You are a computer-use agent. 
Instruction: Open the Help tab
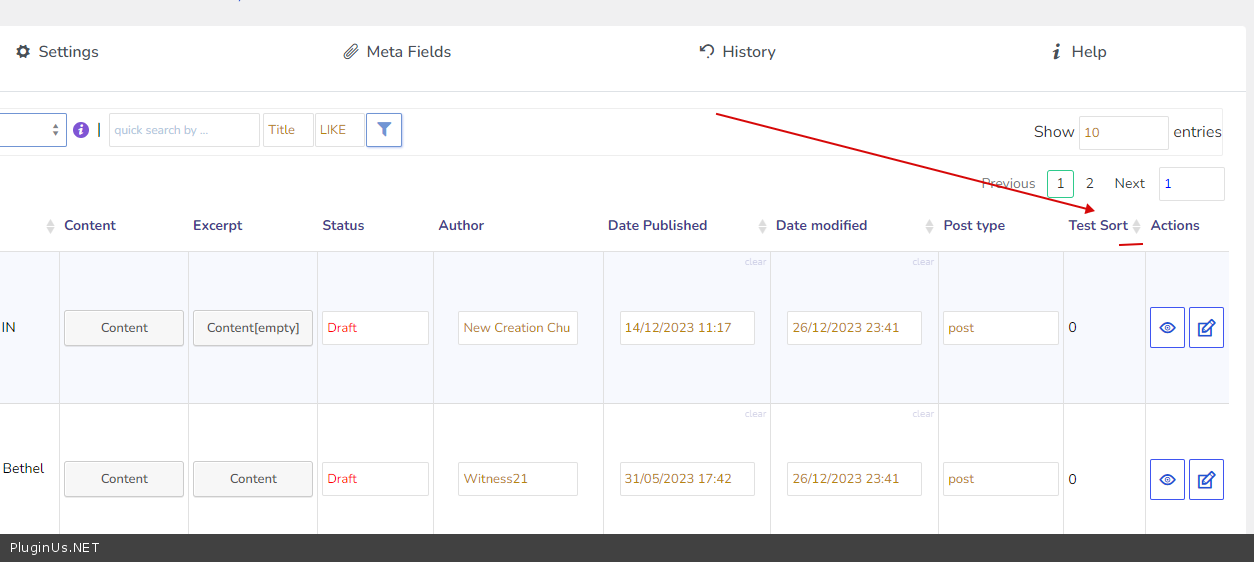pyautogui.click(x=1078, y=52)
